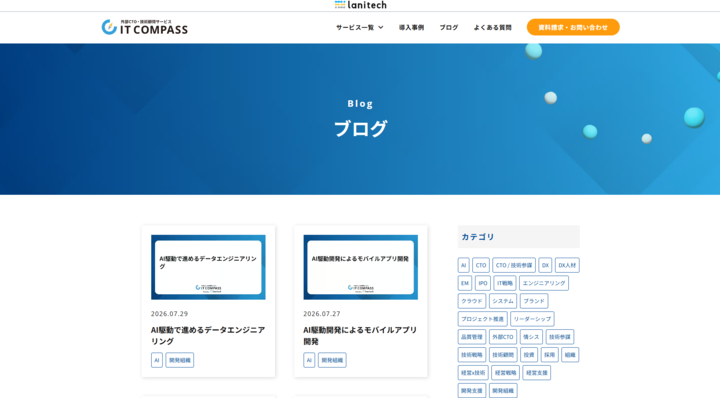720x398 pixels.
Task: Choose the リーダーシップ category tag
Action: (532, 319)
